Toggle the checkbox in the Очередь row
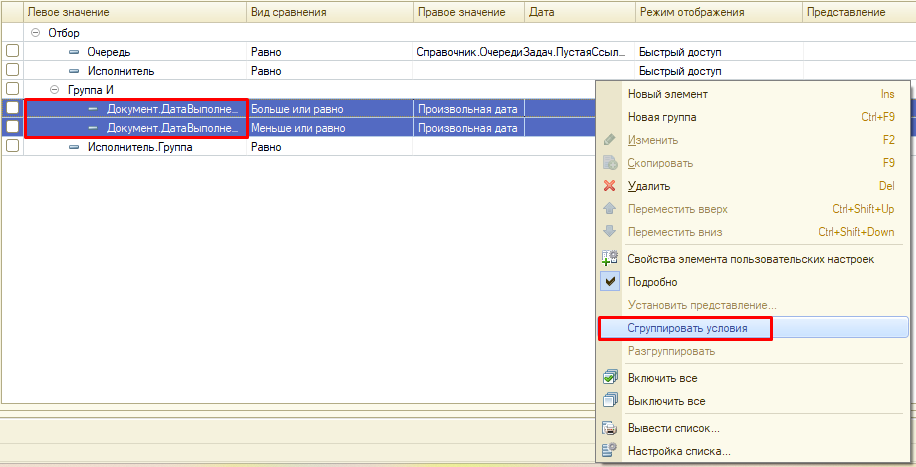Image resolution: width=916 pixels, height=467 pixels. (12, 51)
